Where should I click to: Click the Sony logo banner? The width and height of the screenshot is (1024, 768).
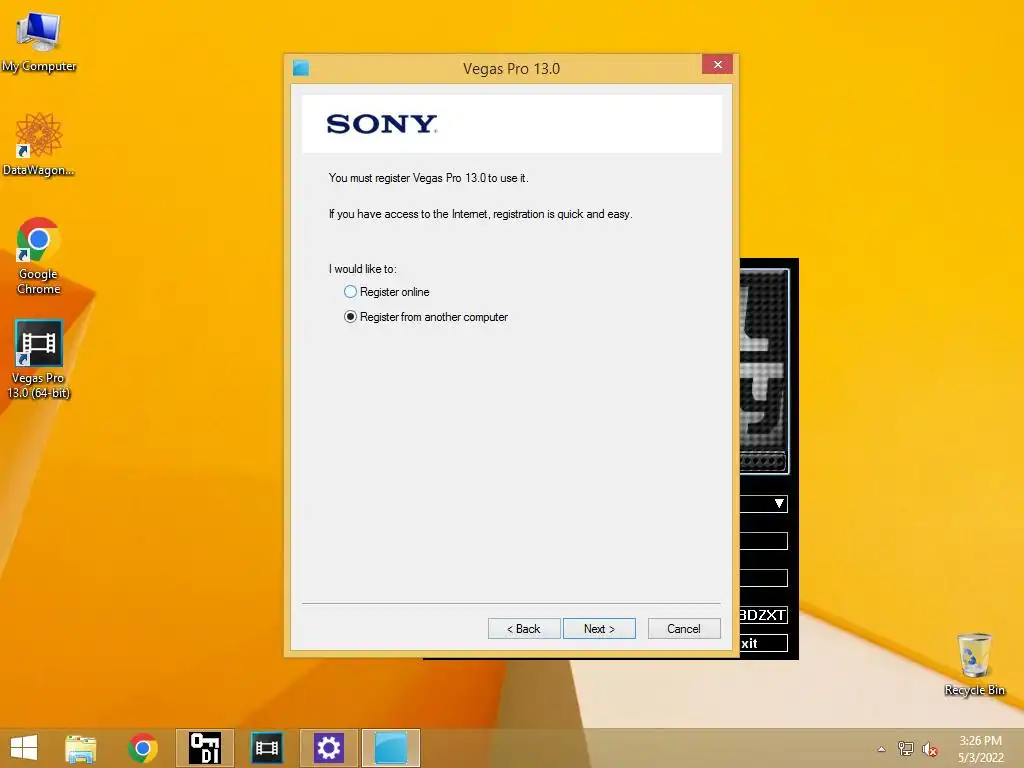pos(512,124)
